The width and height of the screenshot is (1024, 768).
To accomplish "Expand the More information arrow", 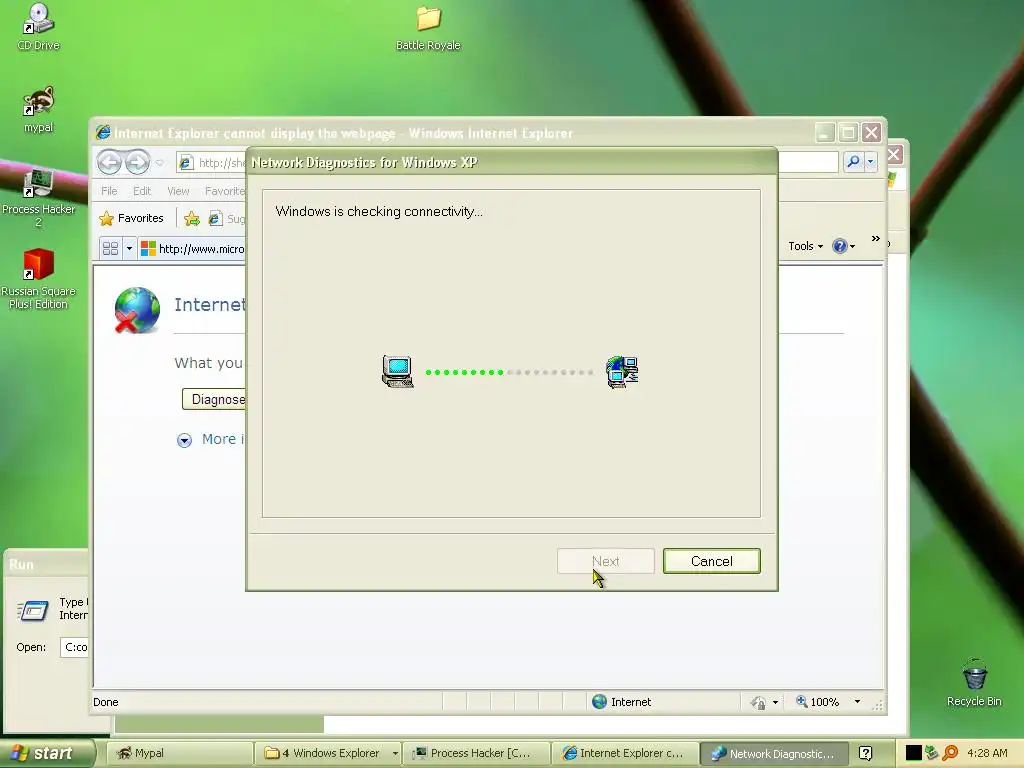I will 184,440.
